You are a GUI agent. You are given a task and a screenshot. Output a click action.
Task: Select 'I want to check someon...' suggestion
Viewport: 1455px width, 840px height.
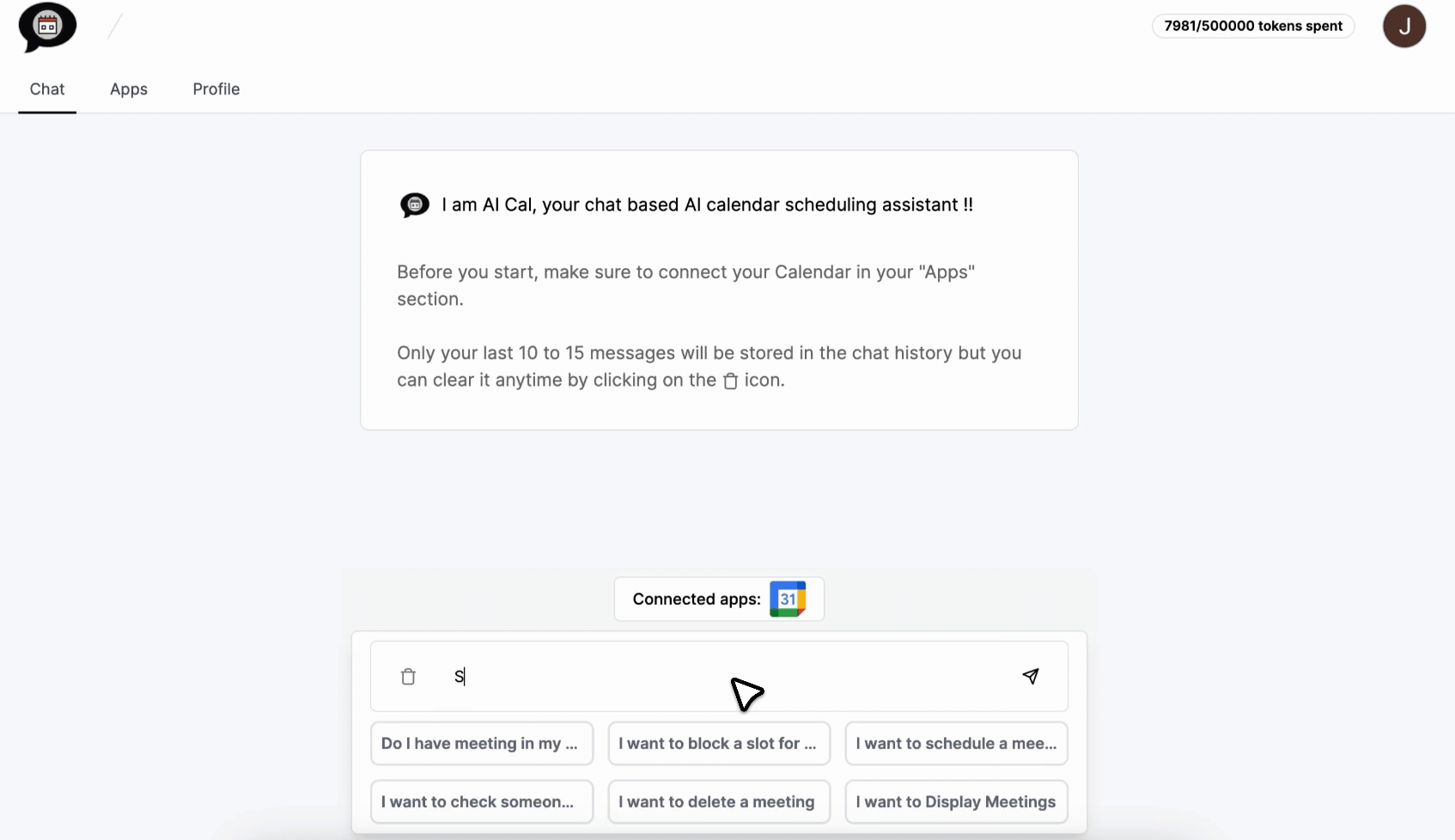pos(482,802)
